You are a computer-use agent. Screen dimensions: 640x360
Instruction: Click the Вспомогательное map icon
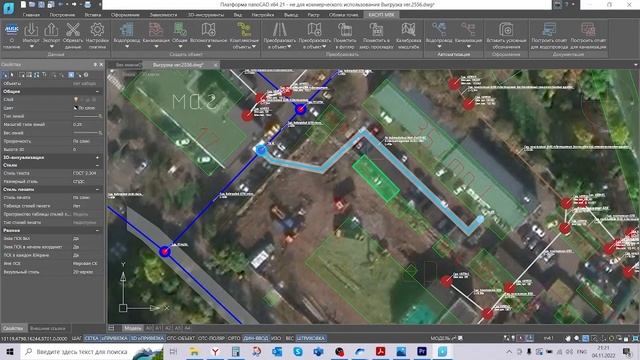208,30
